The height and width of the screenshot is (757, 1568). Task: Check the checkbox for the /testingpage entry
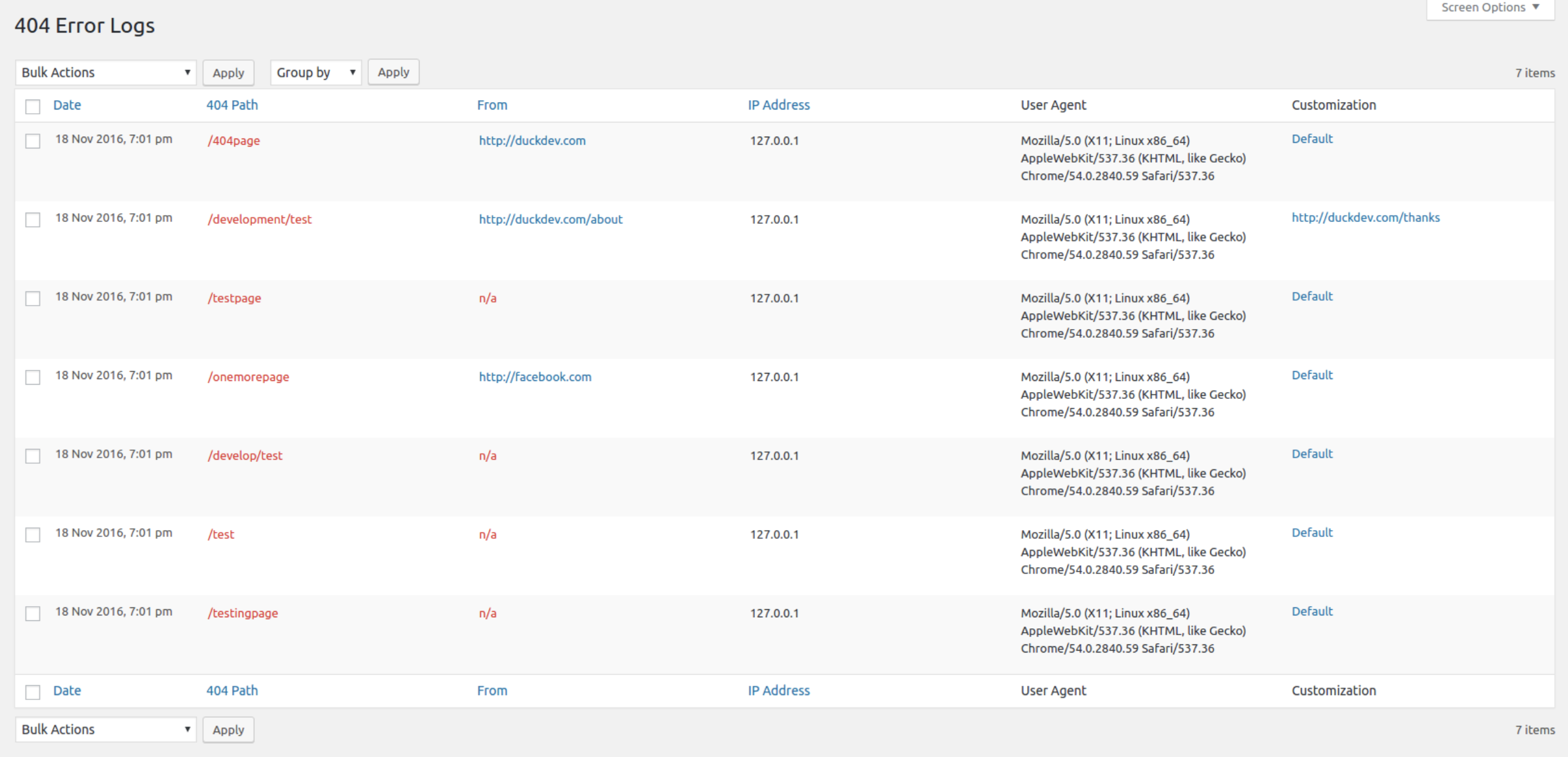coord(33,614)
